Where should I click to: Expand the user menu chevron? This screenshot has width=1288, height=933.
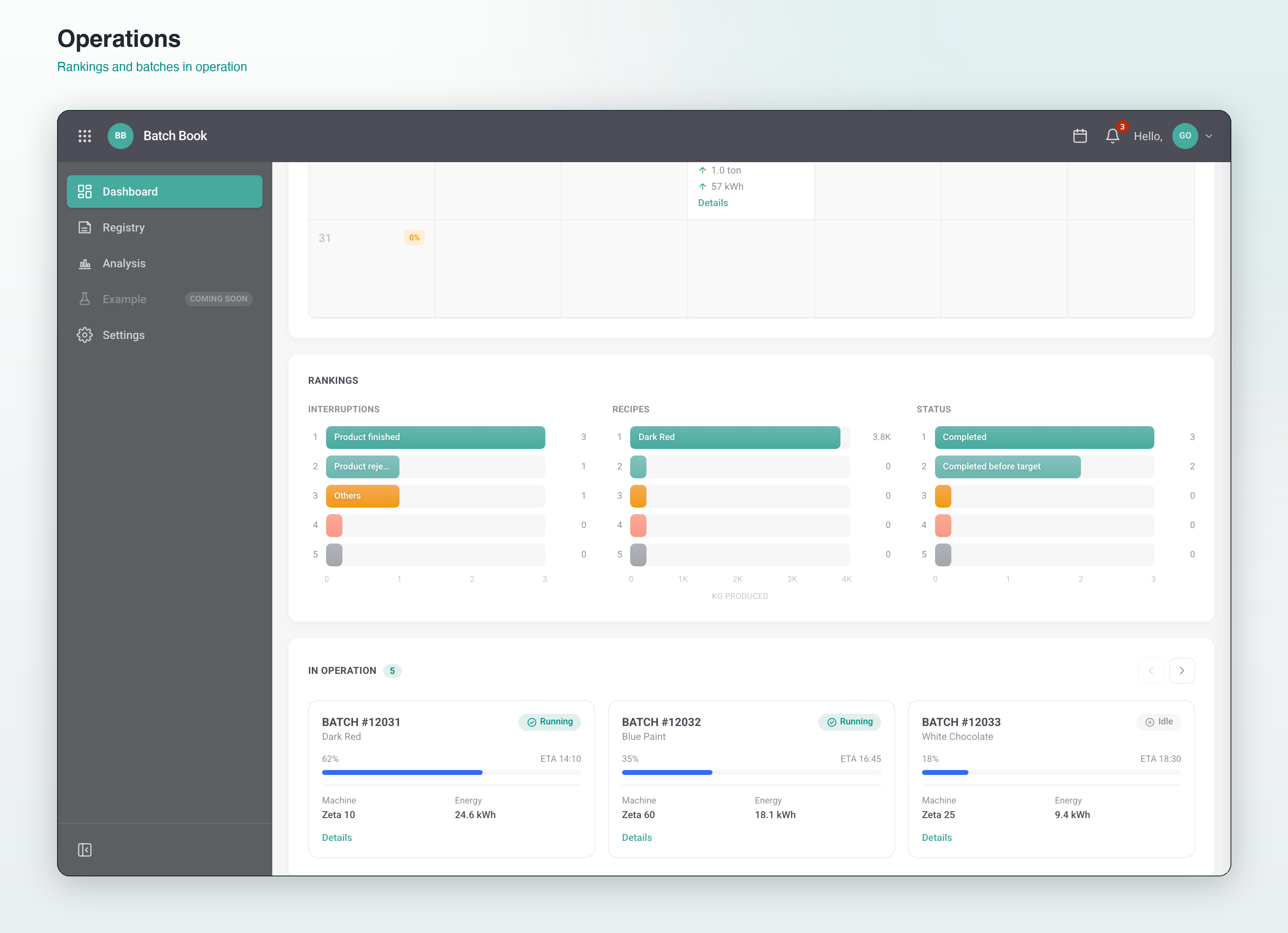click(1209, 136)
